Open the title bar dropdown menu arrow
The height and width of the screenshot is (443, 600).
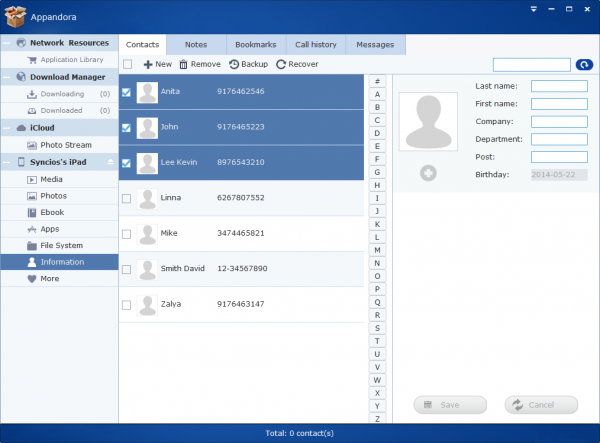(533, 9)
